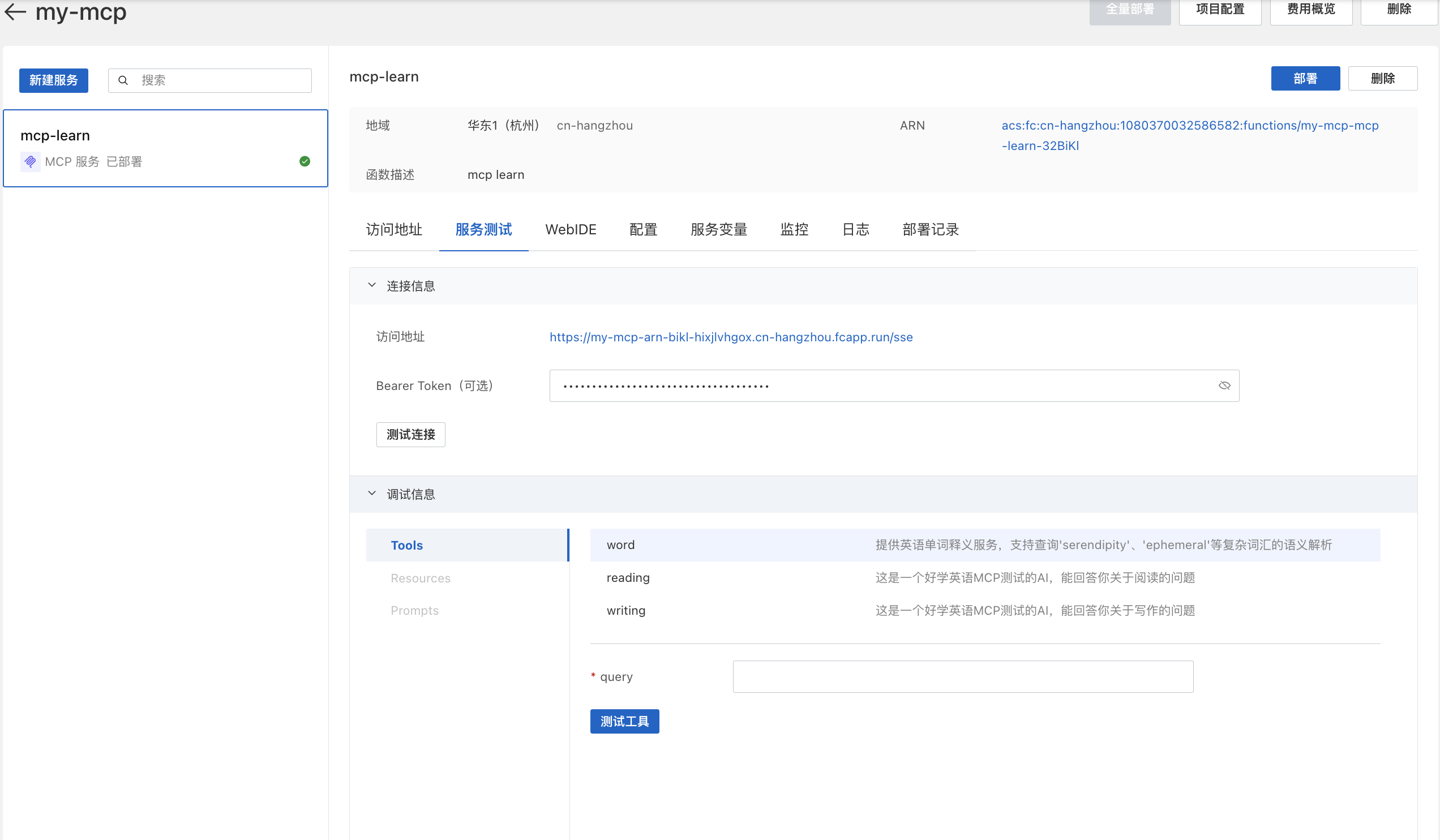Select Resources in the debug sidebar

(x=420, y=578)
